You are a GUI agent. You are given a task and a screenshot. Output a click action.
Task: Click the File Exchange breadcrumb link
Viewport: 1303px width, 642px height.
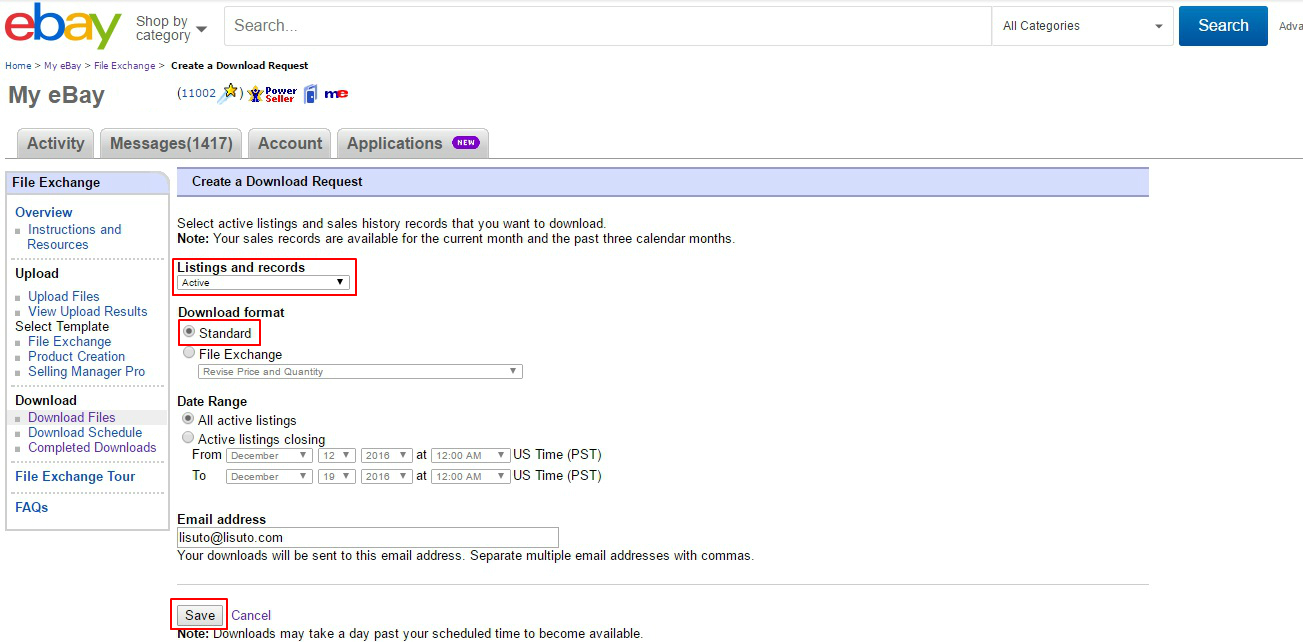[x=125, y=66]
